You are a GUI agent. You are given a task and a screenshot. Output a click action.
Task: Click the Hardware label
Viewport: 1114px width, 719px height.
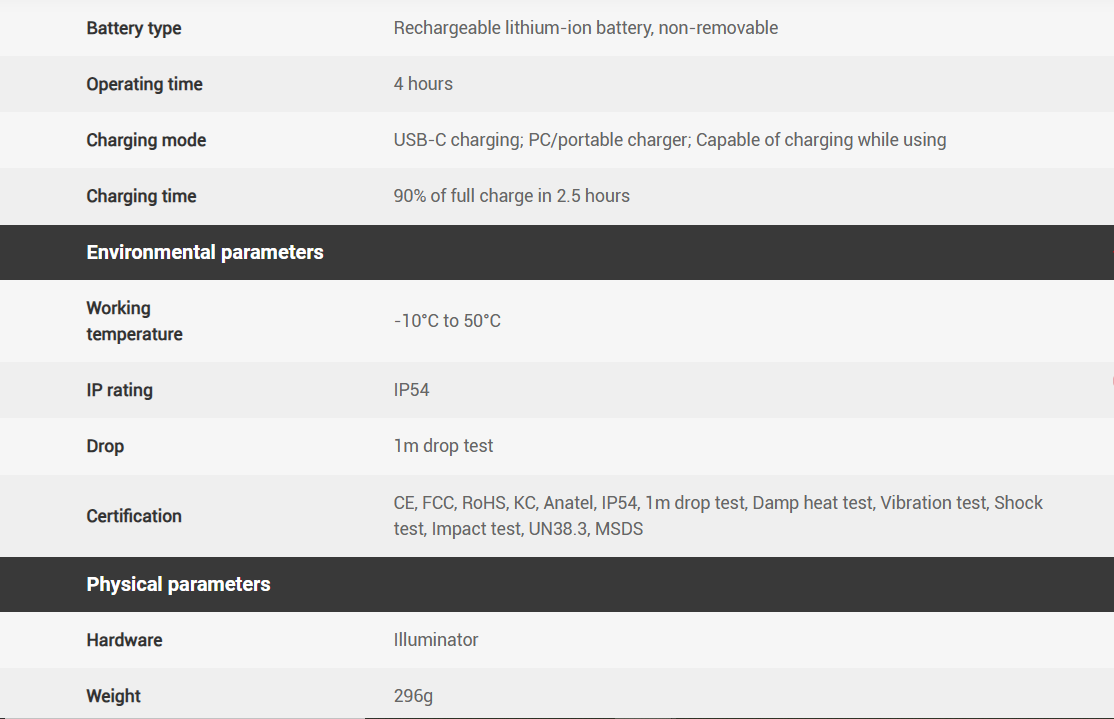pyautogui.click(x=124, y=640)
